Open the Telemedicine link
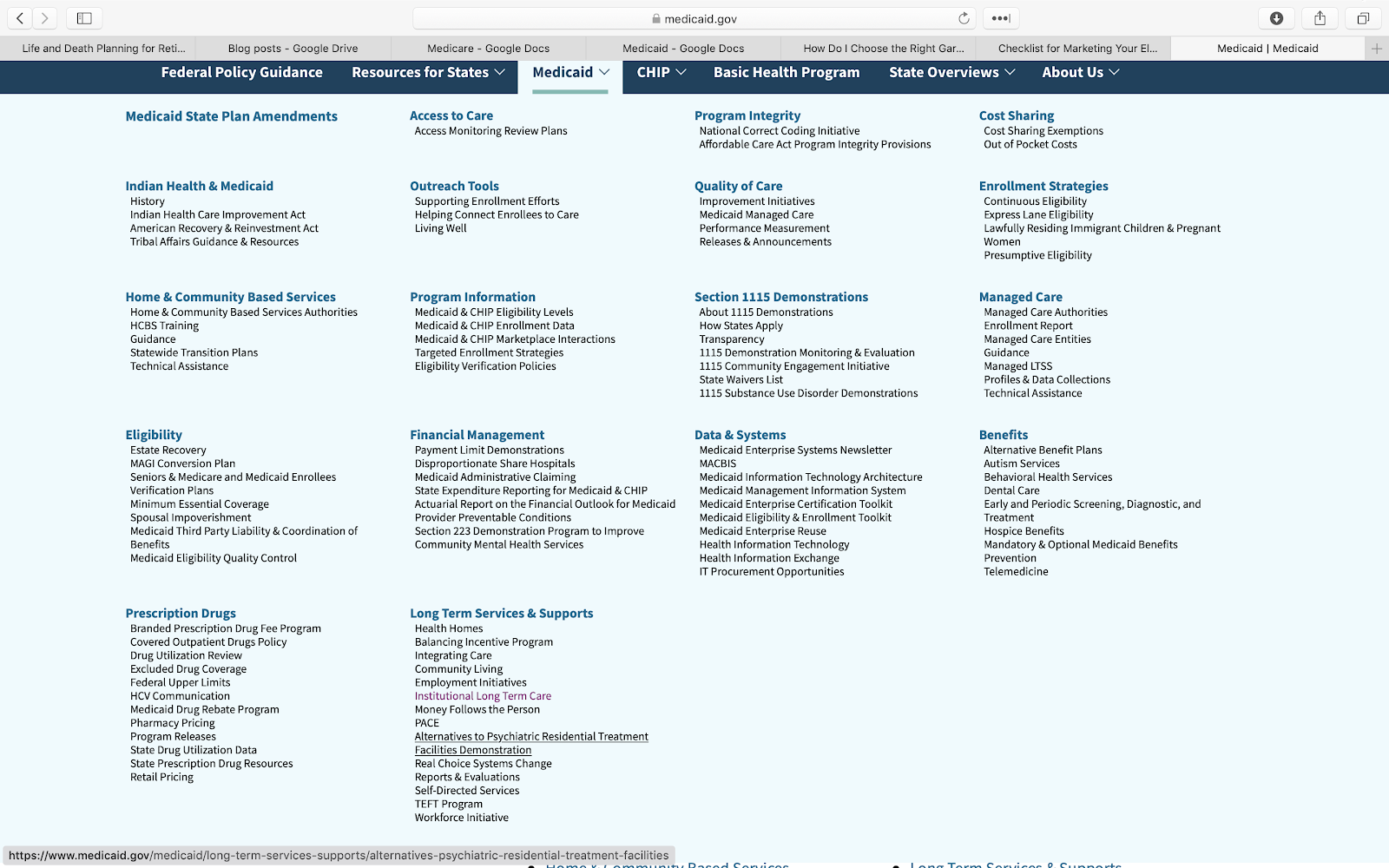The image size is (1389, 868). point(1016,572)
